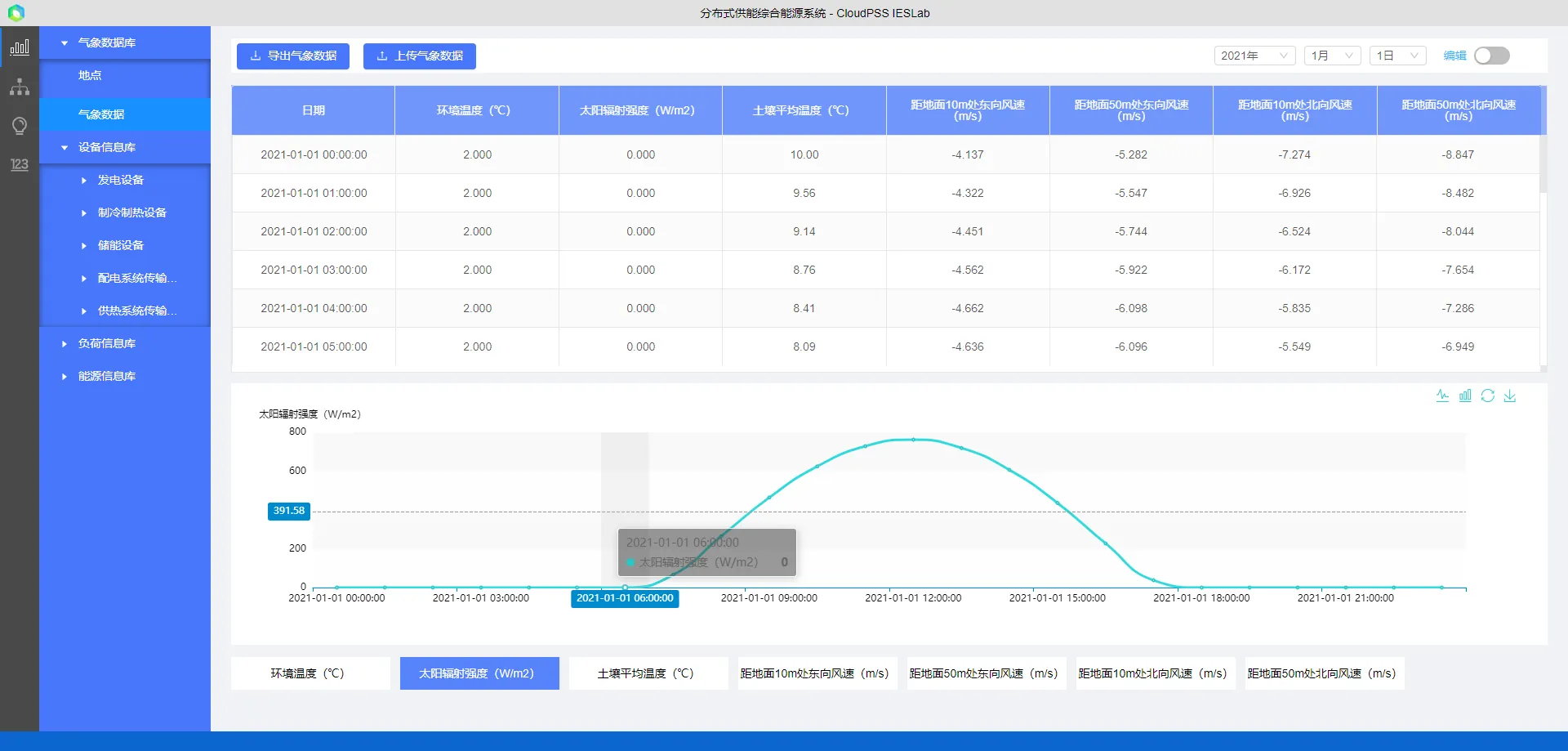
Task: Show 距地面50m处北向风速 chart series
Action: click(1325, 673)
